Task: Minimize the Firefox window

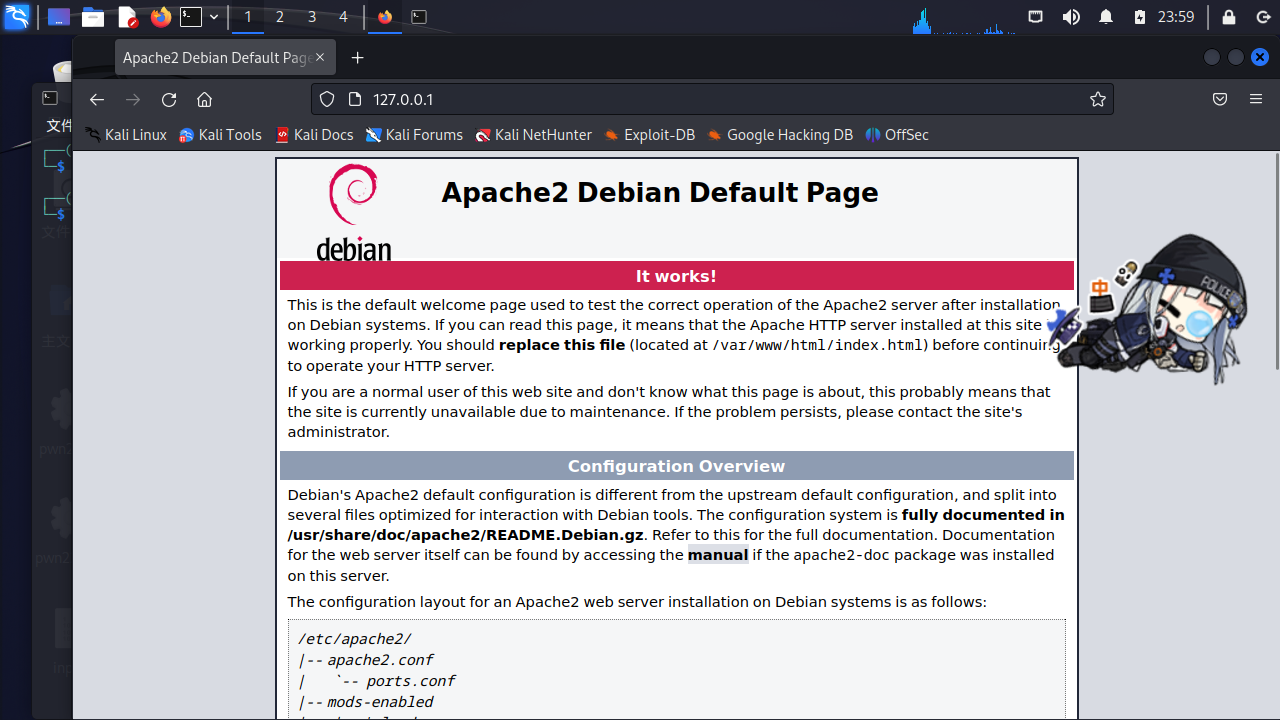Action: point(1212,57)
